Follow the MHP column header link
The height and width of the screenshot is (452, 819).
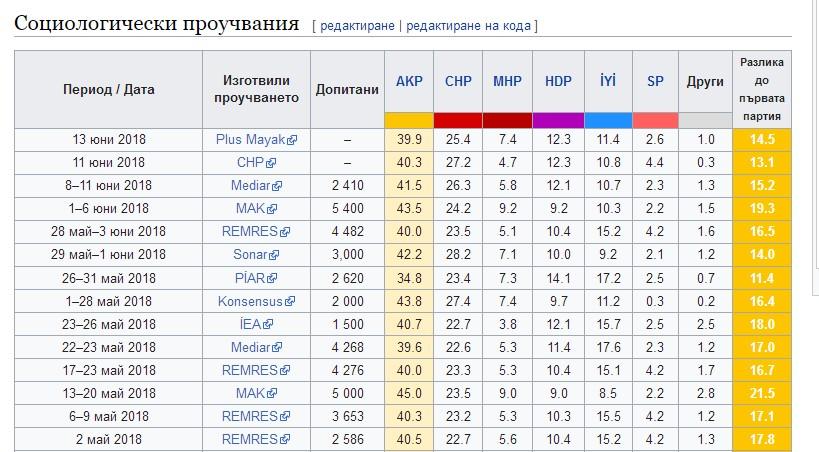(x=507, y=81)
